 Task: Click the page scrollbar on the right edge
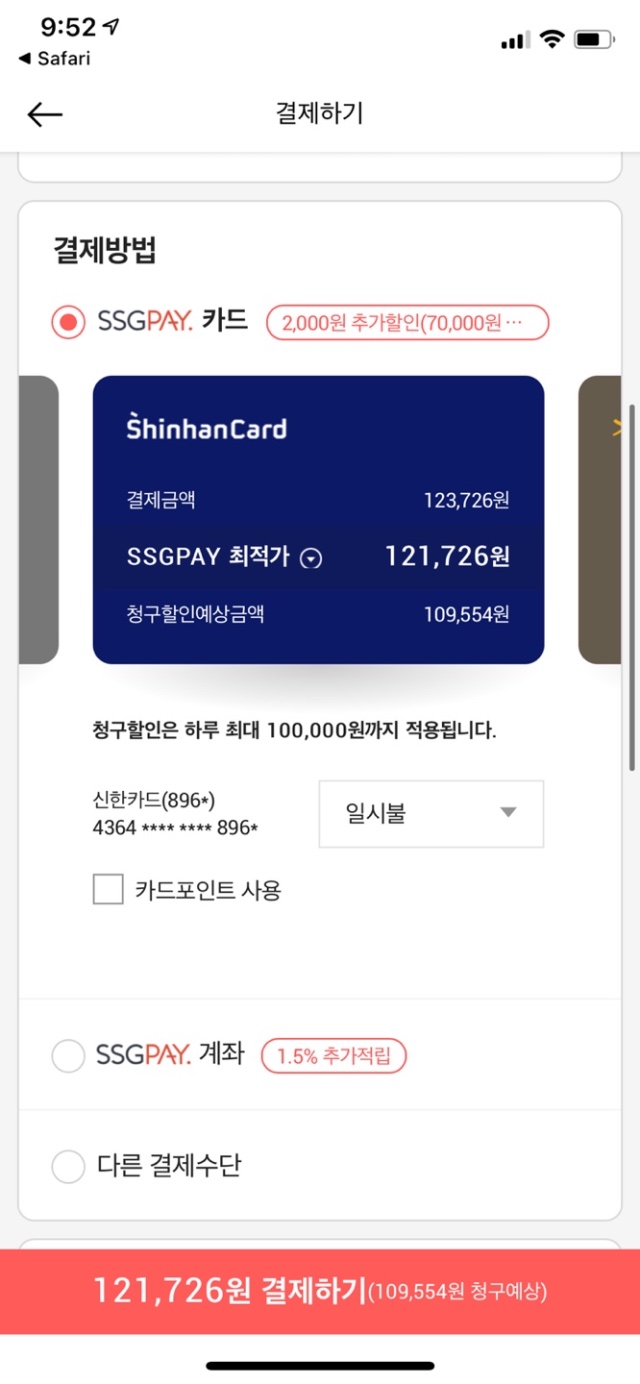632,587
